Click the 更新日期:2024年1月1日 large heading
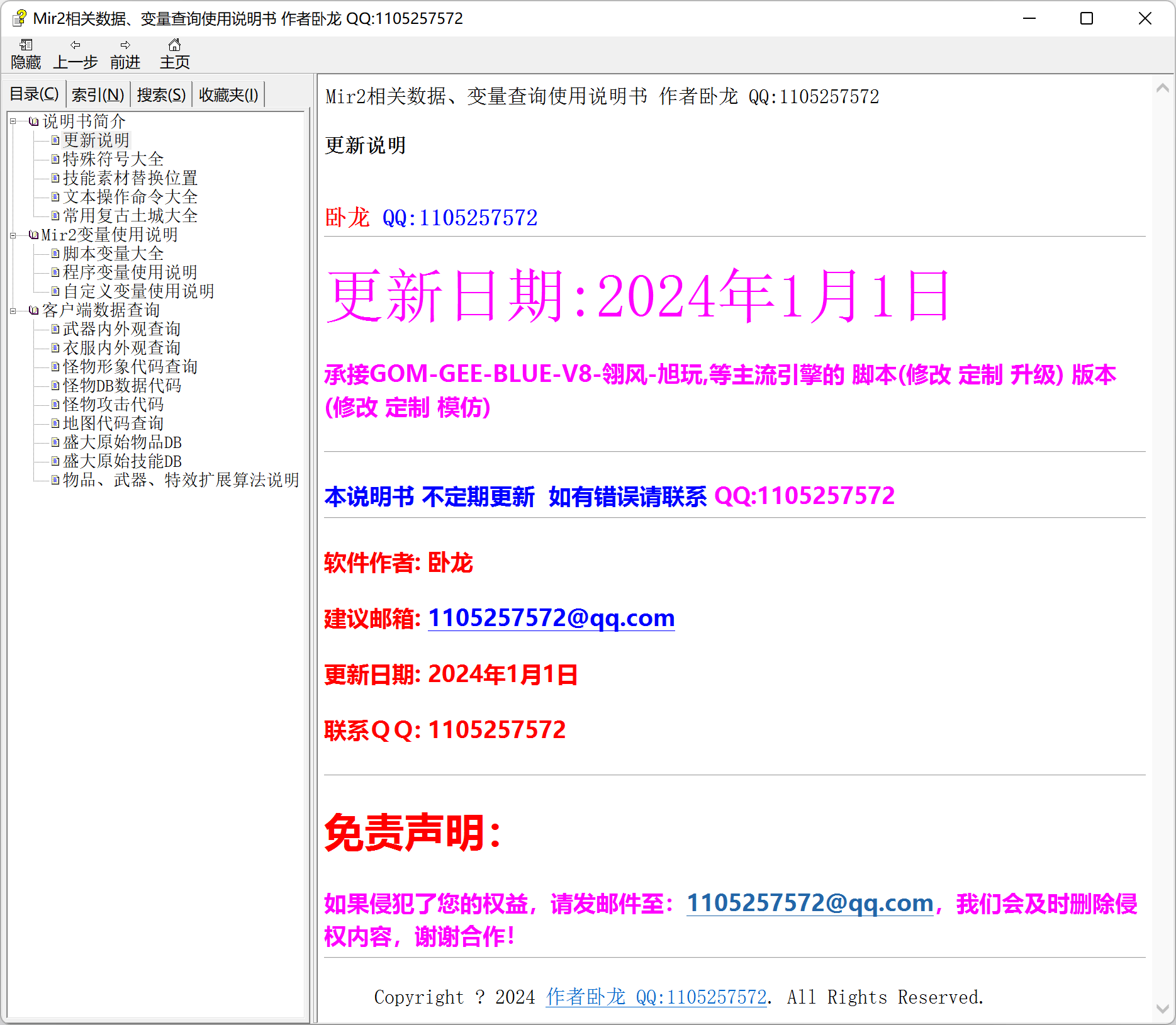Screen dimensions: 1176x1025 (638, 296)
